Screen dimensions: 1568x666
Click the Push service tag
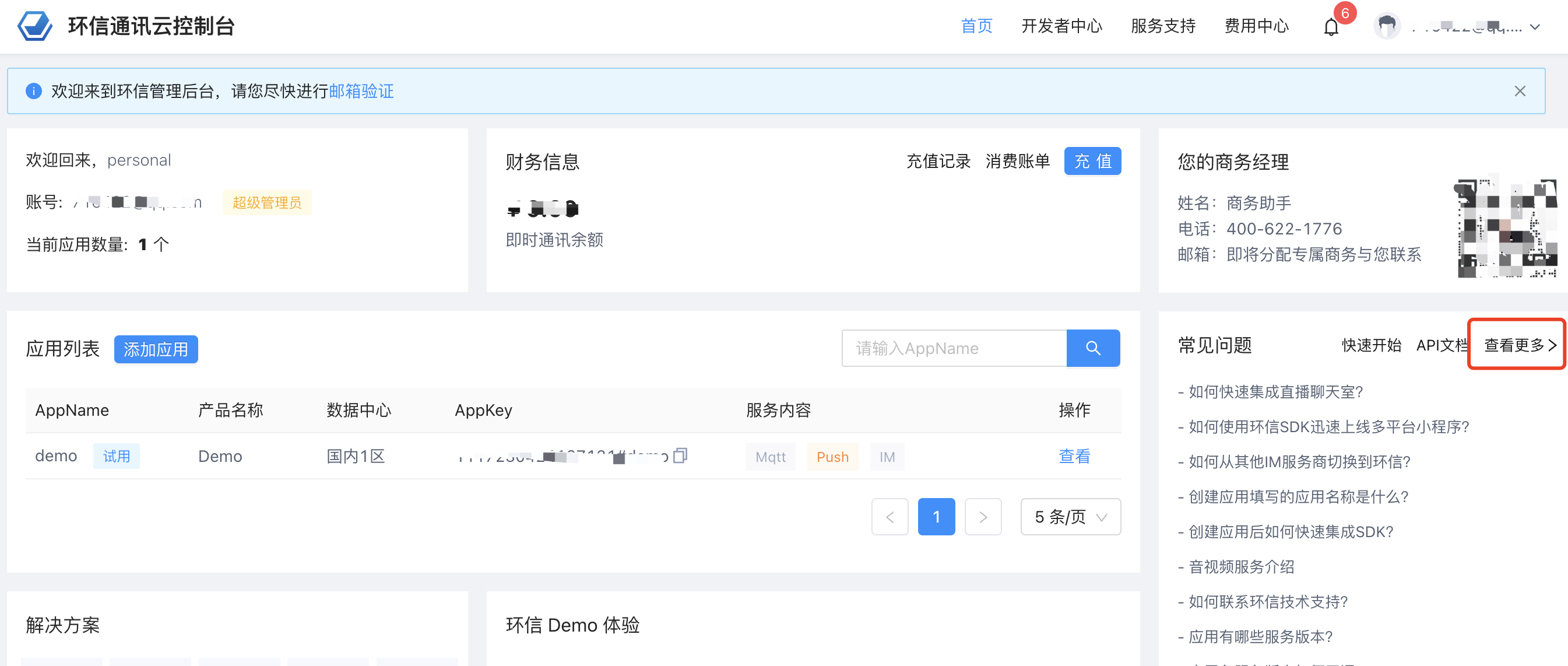[832, 457]
